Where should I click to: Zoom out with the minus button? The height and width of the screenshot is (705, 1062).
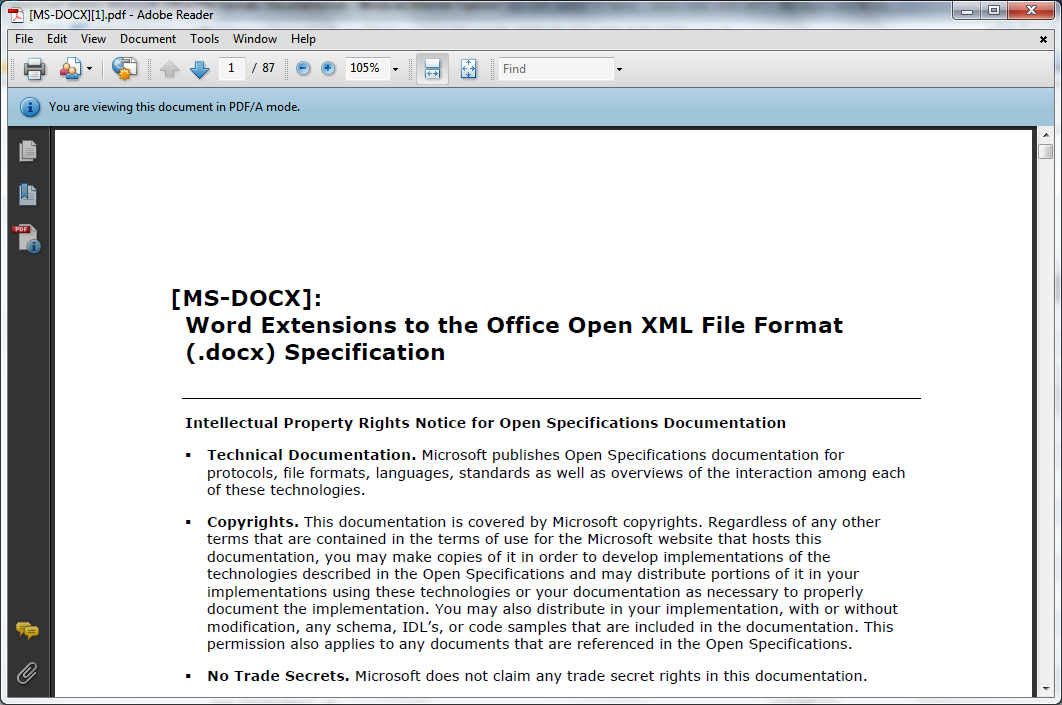click(x=303, y=68)
